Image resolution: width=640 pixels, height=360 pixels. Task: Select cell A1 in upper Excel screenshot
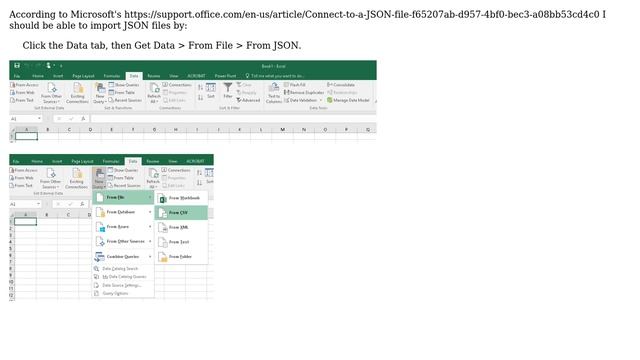27,136
